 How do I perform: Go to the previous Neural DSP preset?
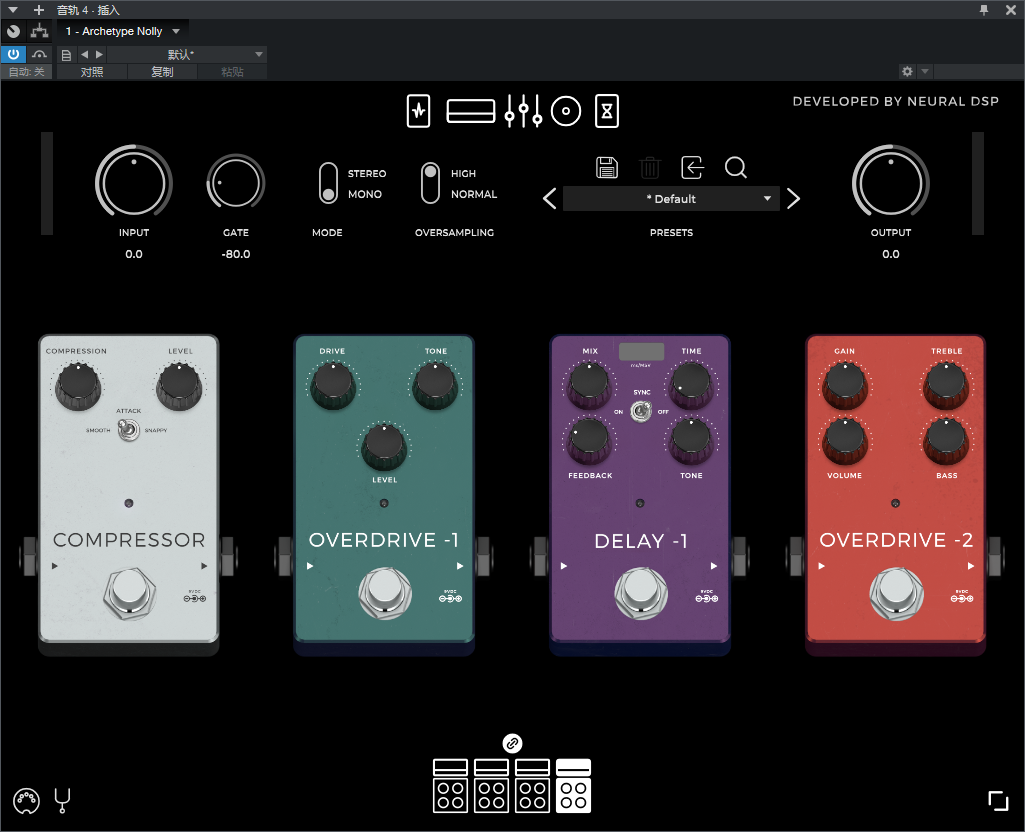(x=550, y=199)
